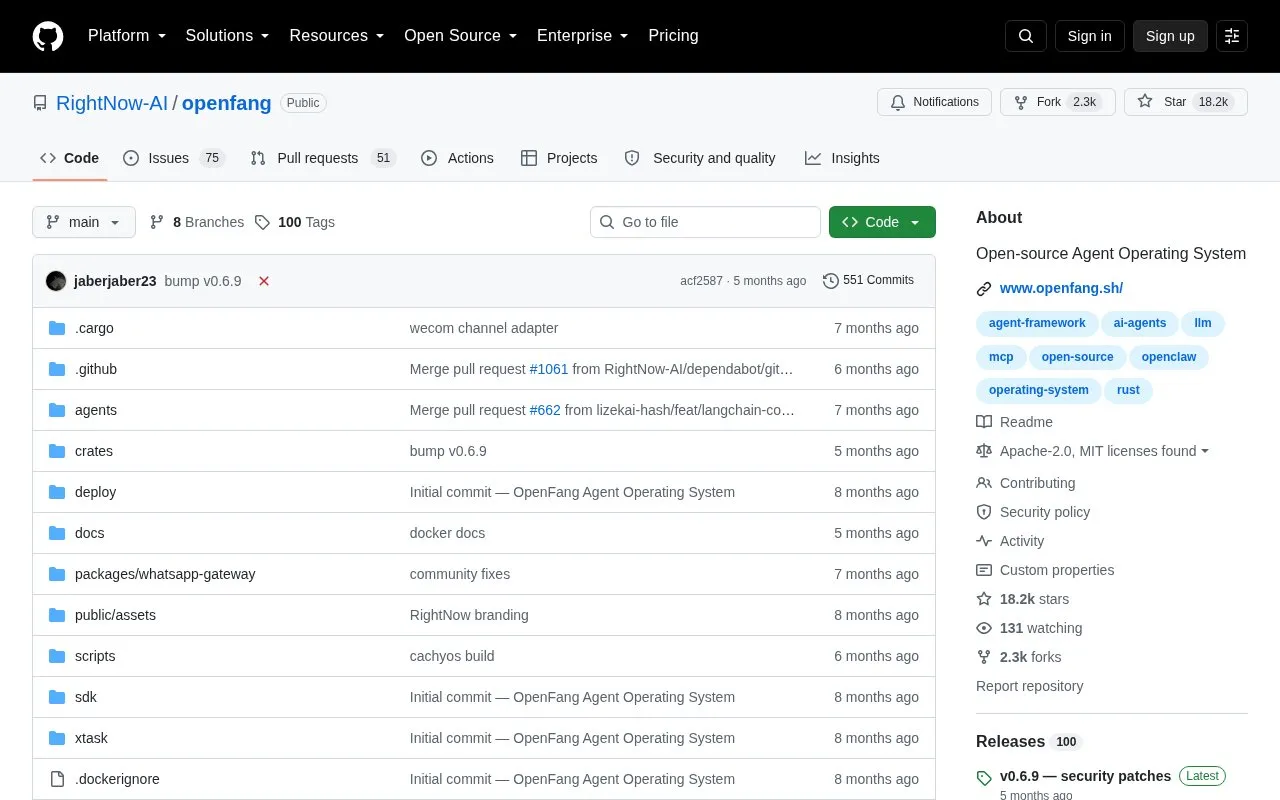1280x800 pixels.
Task: Click the Activity pulse icon
Action: [x=984, y=541]
